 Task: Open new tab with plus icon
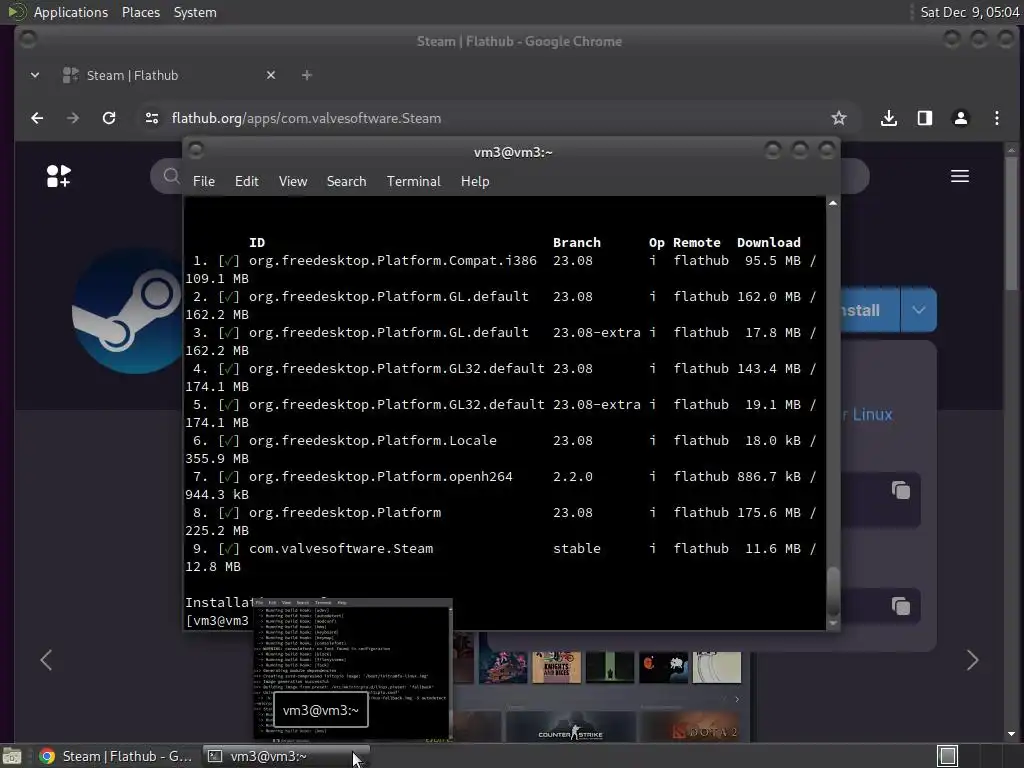[x=306, y=75]
